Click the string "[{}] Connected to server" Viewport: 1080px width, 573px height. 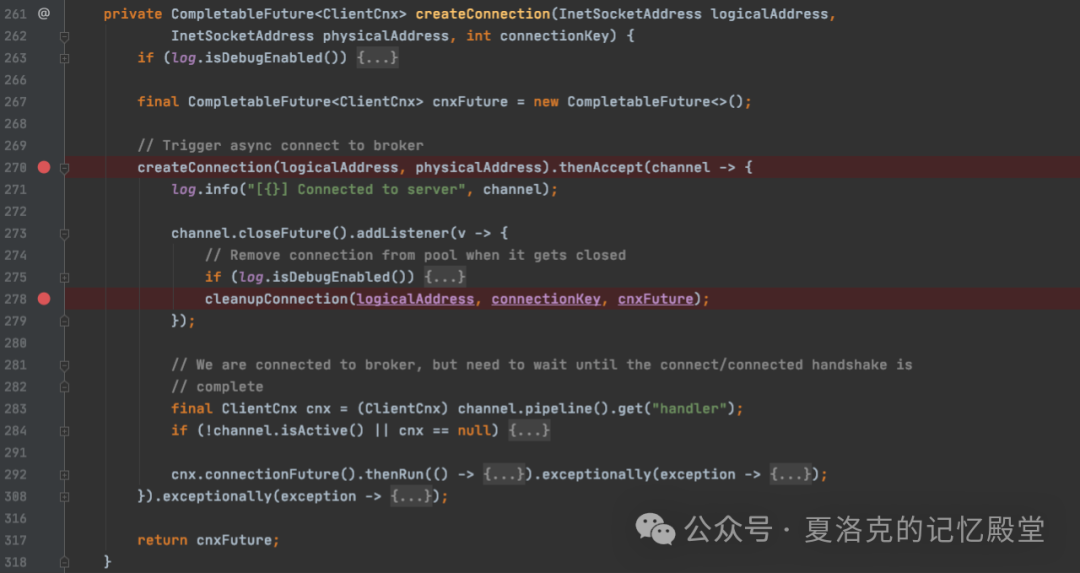point(356,189)
